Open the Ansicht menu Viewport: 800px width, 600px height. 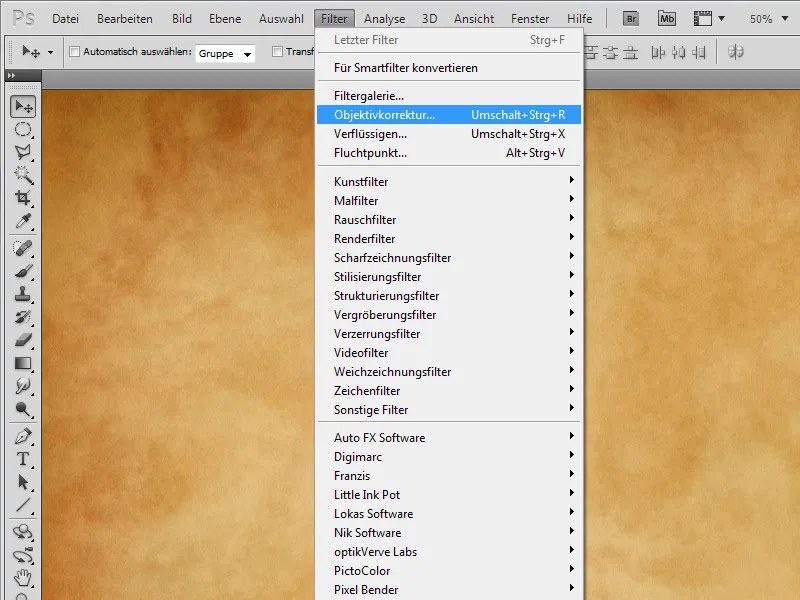pyautogui.click(x=474, y=19)
